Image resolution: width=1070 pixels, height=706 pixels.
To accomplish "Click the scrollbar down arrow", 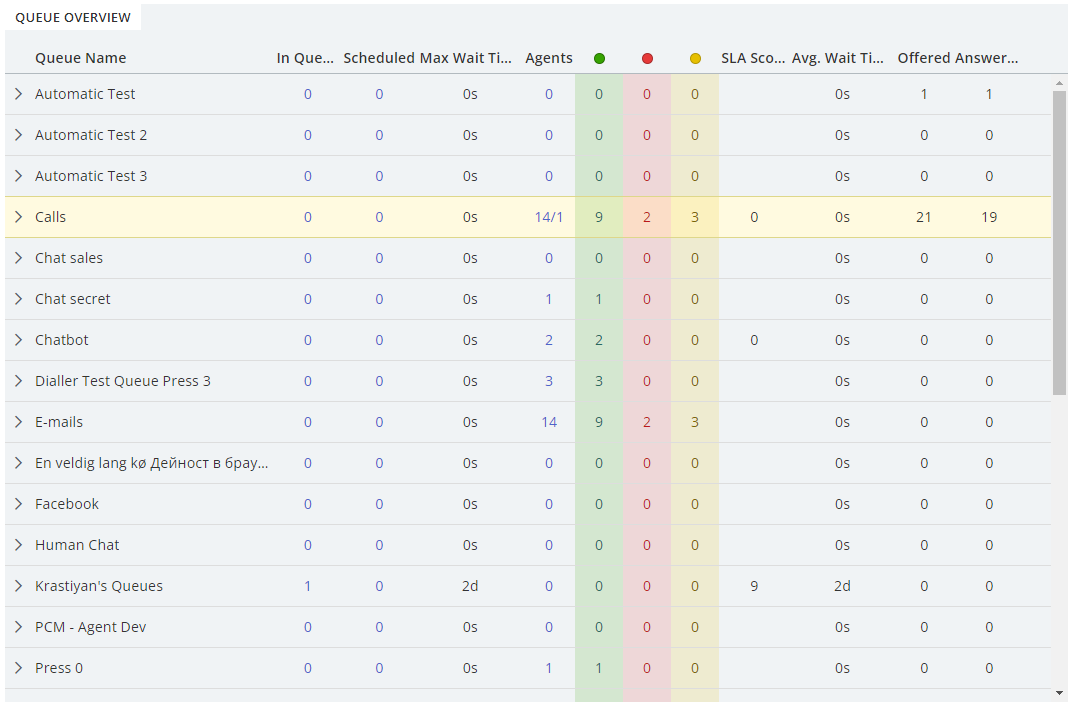I will point(1059,692).
